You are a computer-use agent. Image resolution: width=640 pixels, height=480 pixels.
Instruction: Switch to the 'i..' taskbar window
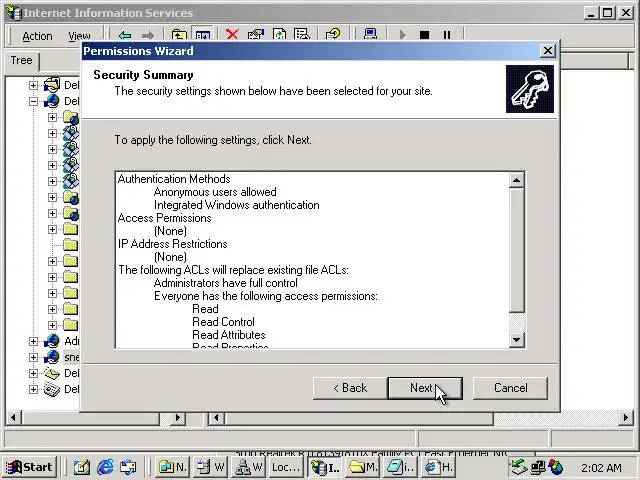click(x=401, y=467)
